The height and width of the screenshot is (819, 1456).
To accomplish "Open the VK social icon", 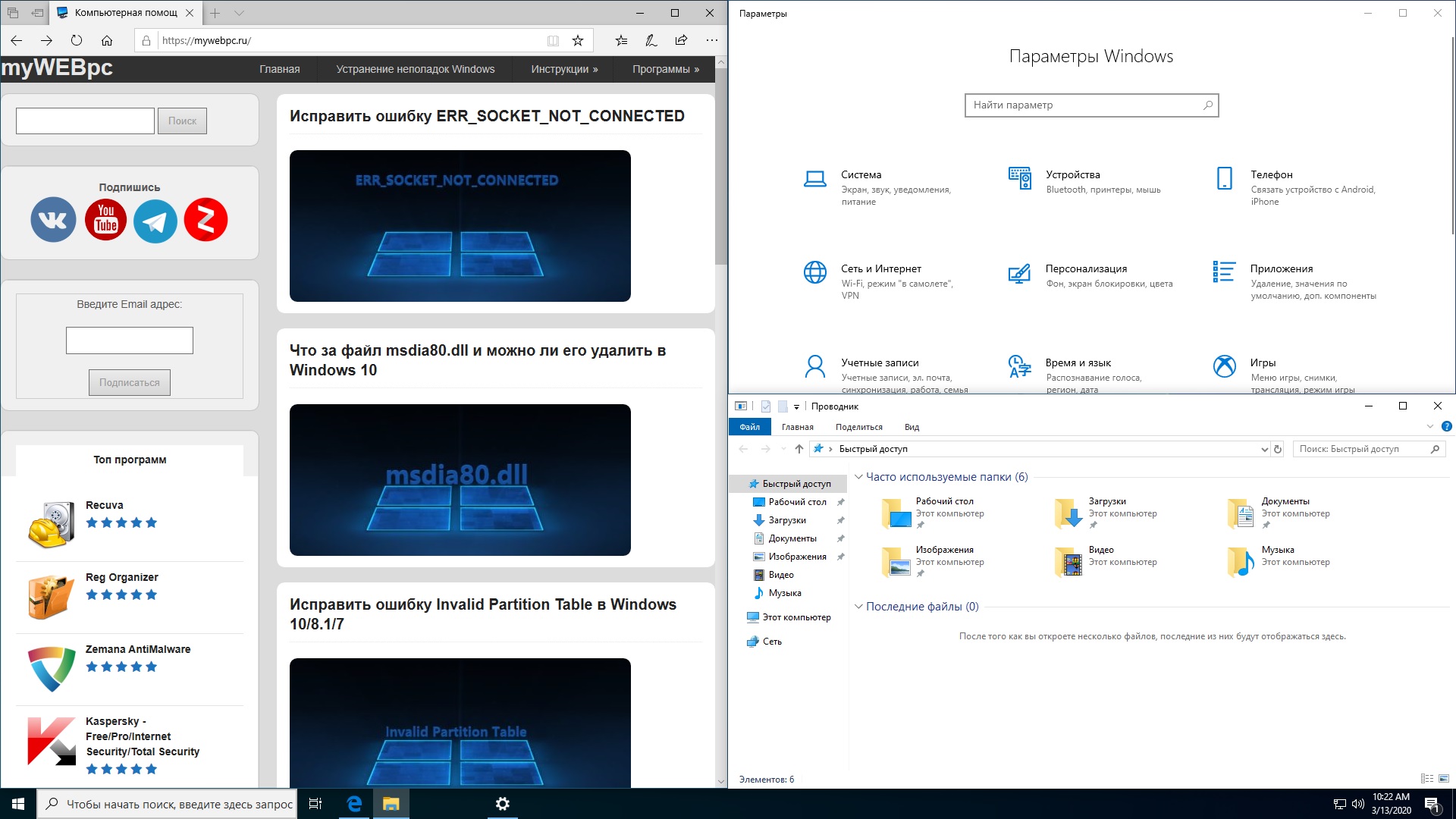I will [x=53, y=220].
